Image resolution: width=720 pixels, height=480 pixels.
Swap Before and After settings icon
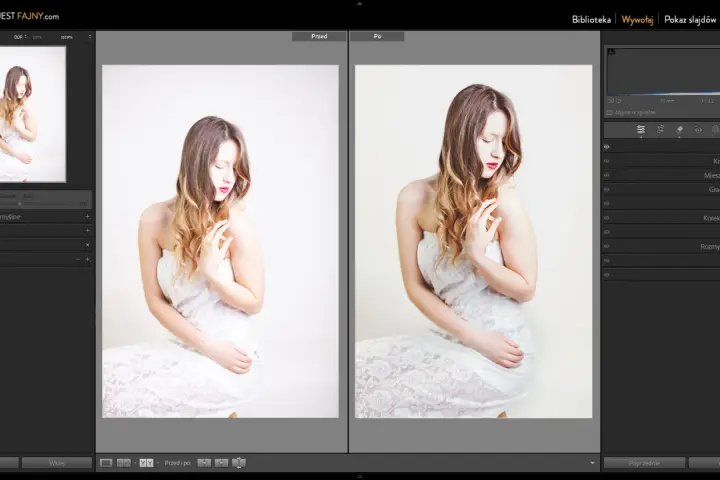pos(239,463)
